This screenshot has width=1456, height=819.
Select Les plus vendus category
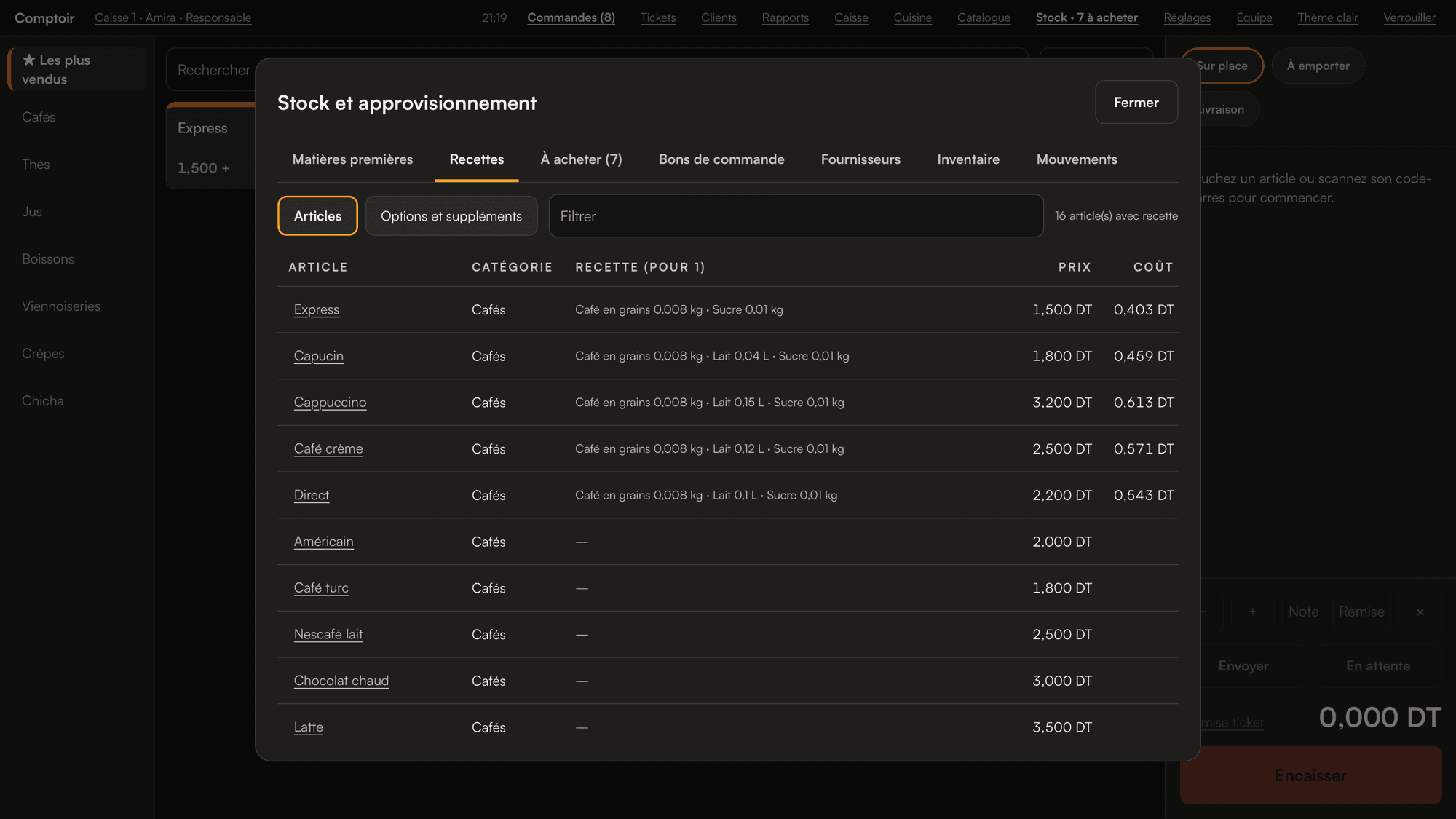[77, 69]
